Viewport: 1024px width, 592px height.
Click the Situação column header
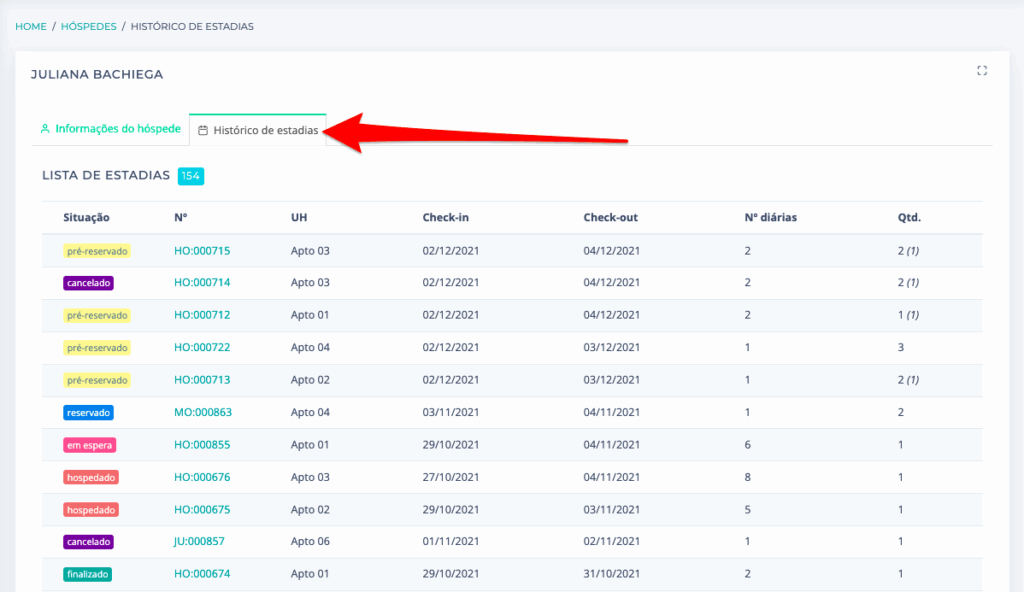point(86,218)
